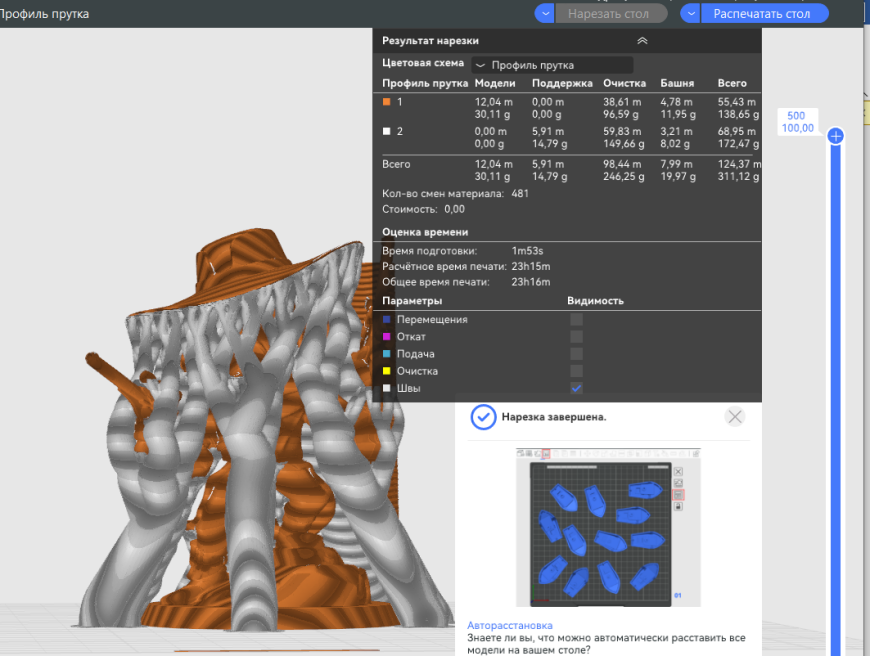
Task: Open the Авторасстановка link
Action: click(510, 625)
